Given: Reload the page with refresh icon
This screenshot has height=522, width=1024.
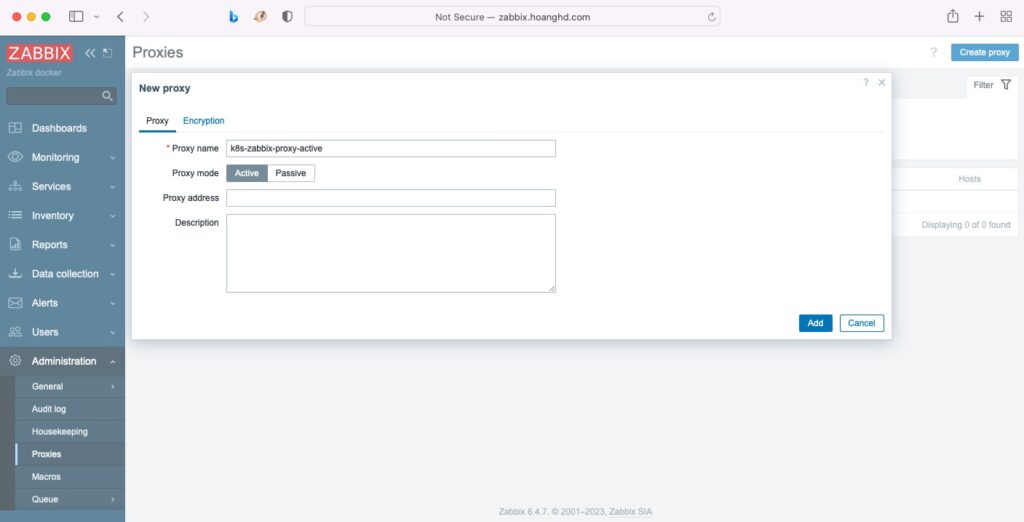Looking at the screenshot, I should (711, 17).
